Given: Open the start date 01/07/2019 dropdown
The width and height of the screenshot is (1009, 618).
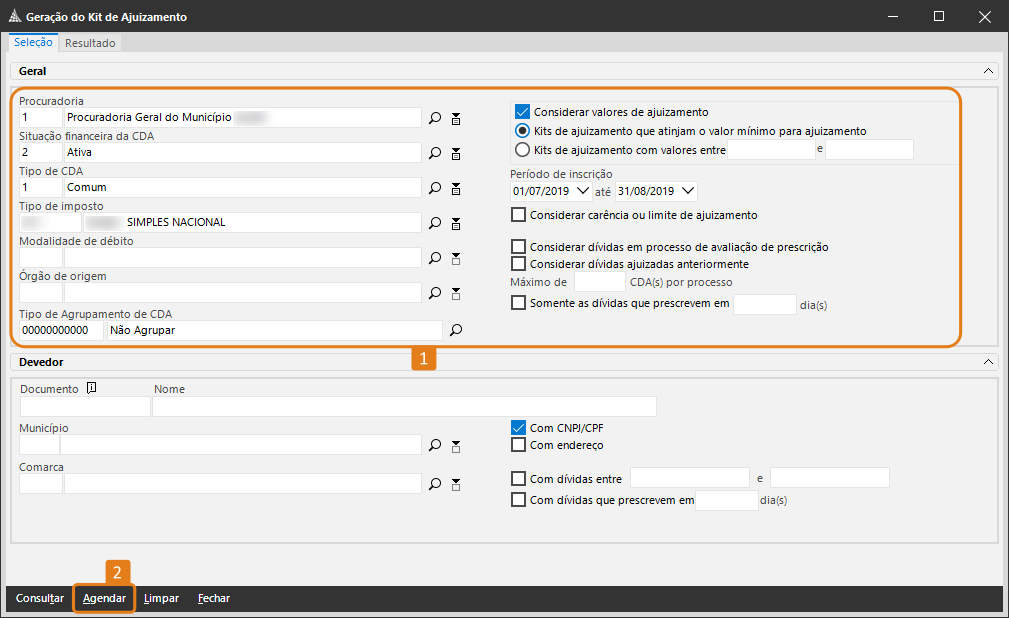Looking at the screenshot, I should (584, 191).
